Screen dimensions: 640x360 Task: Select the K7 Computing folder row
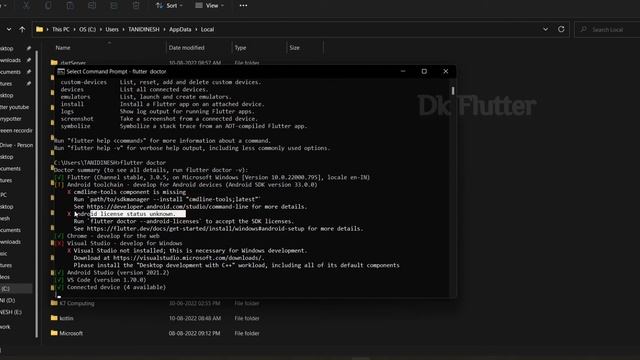[x=155, y=303]
